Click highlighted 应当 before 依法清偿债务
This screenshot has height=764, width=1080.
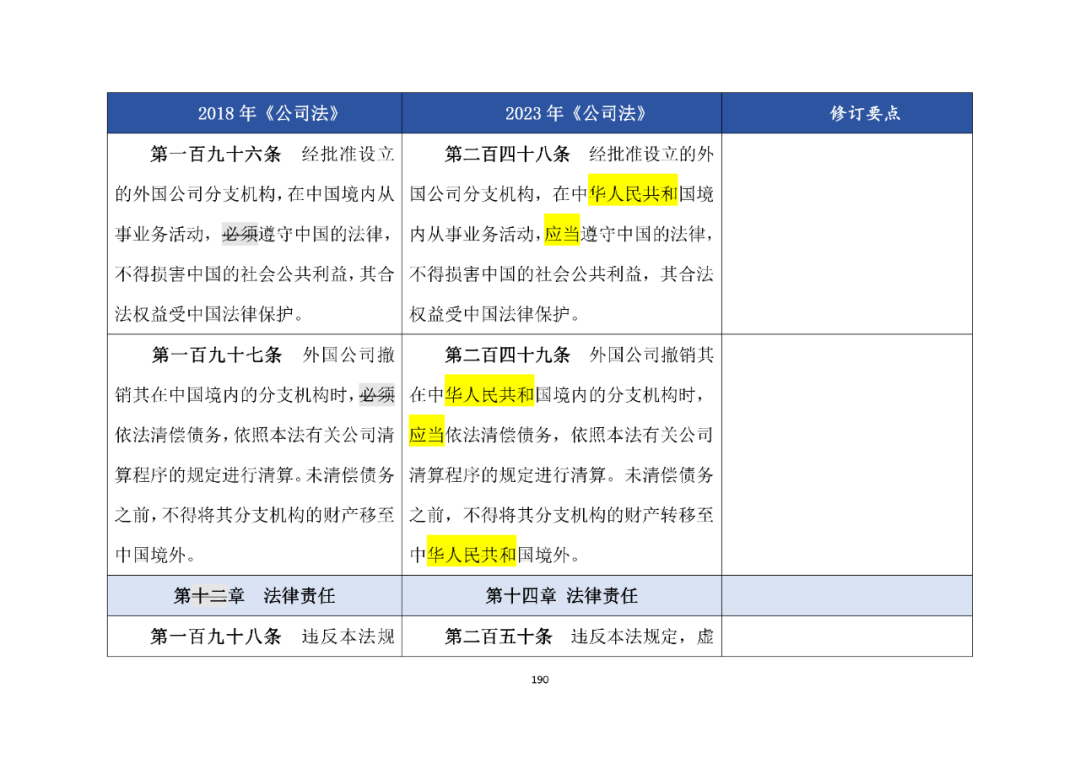(x=427, y=435)
